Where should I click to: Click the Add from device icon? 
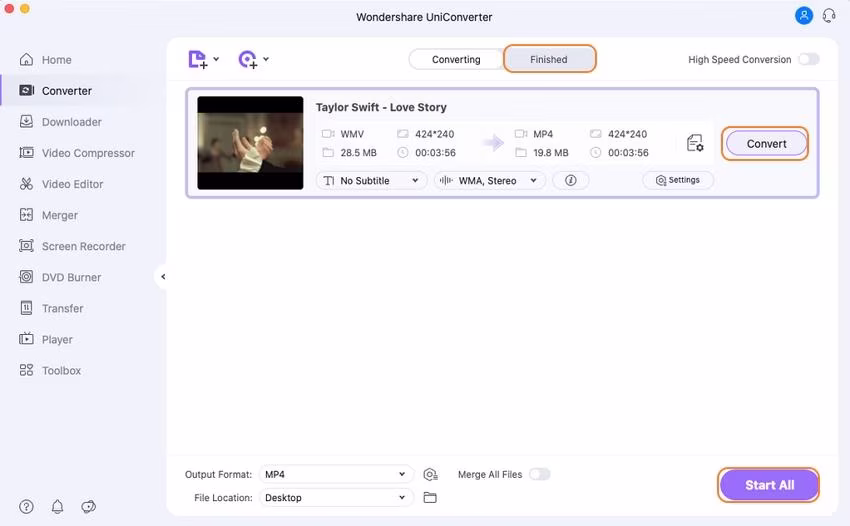248,60
